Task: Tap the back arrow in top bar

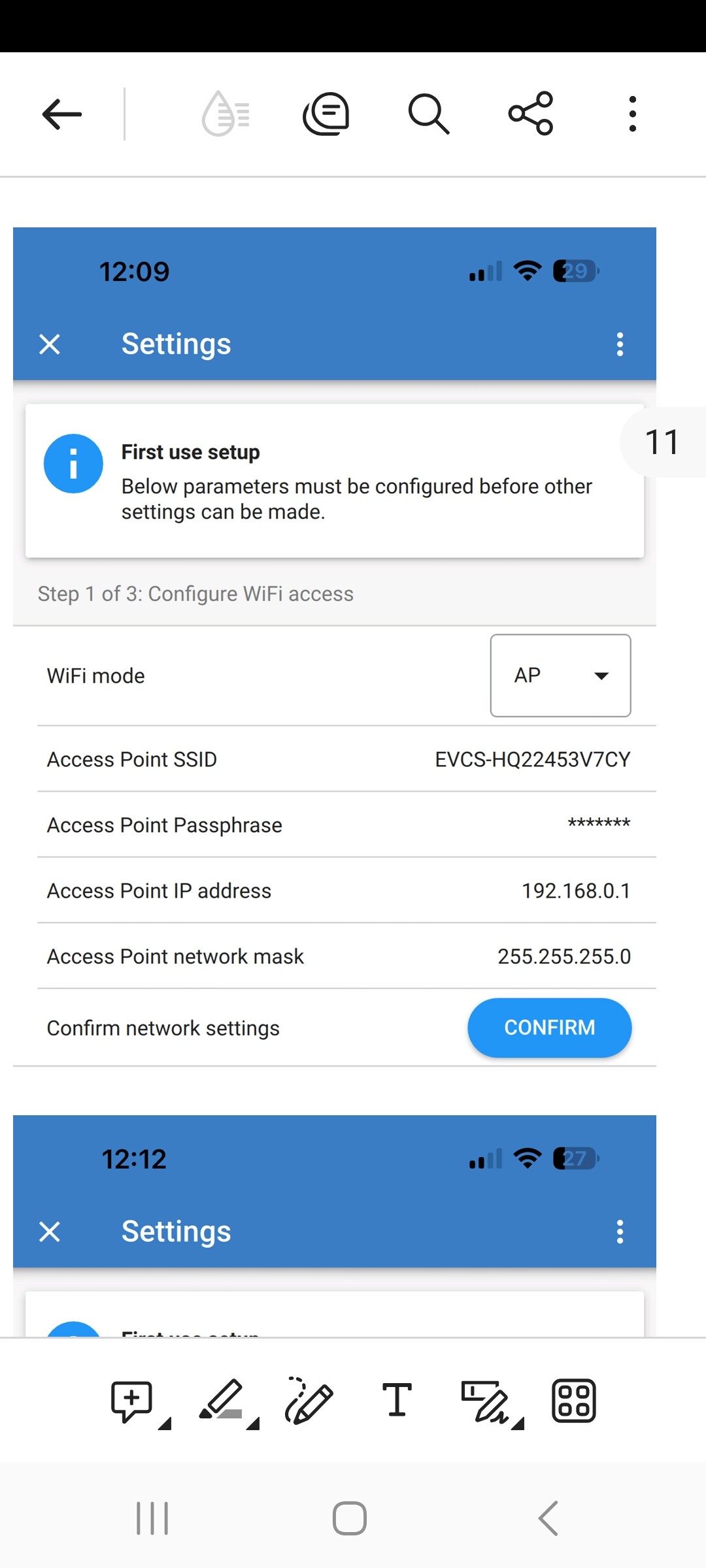Action: point(62,114)
